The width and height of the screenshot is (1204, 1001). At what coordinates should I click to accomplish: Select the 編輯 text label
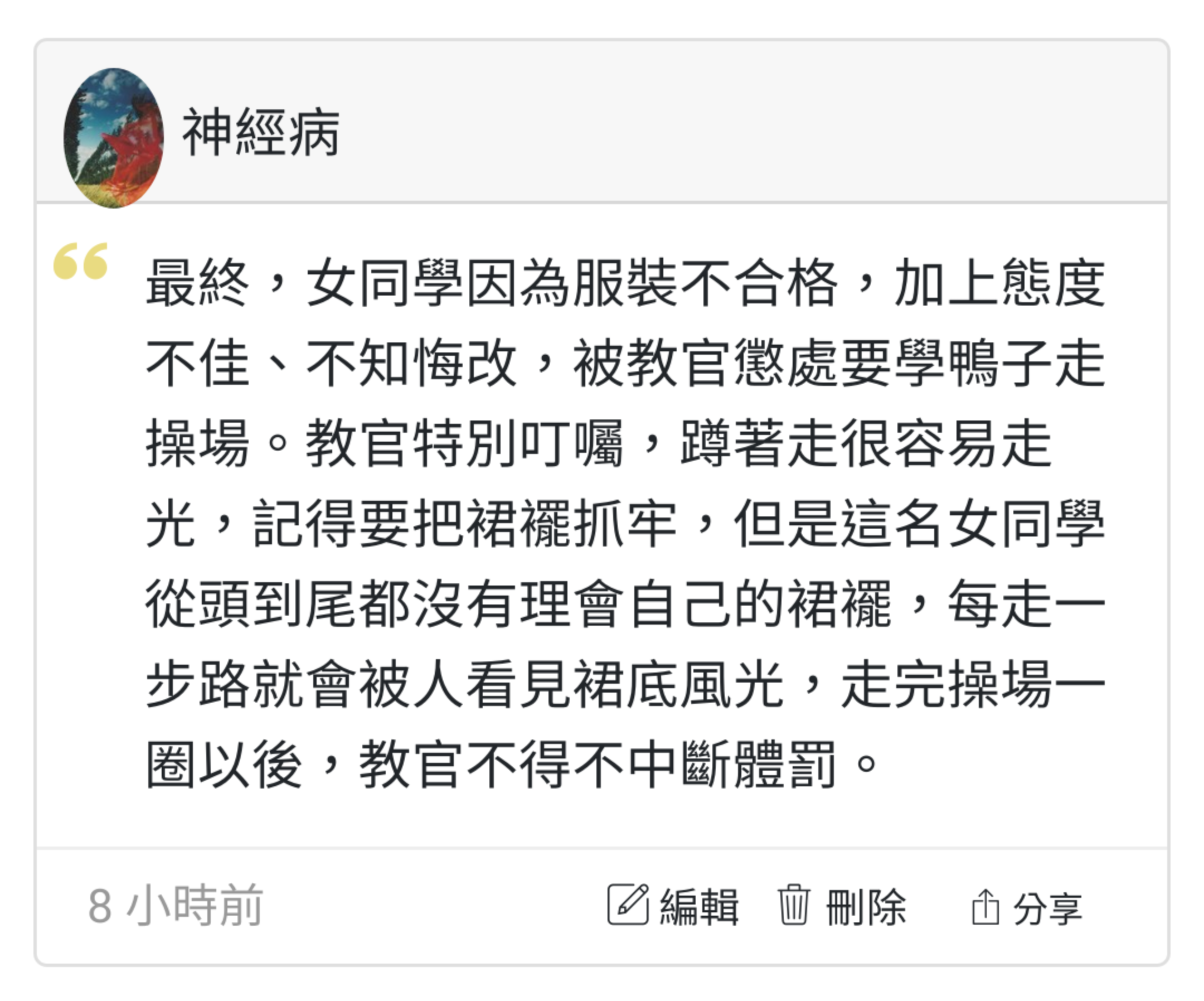[699, 907]
